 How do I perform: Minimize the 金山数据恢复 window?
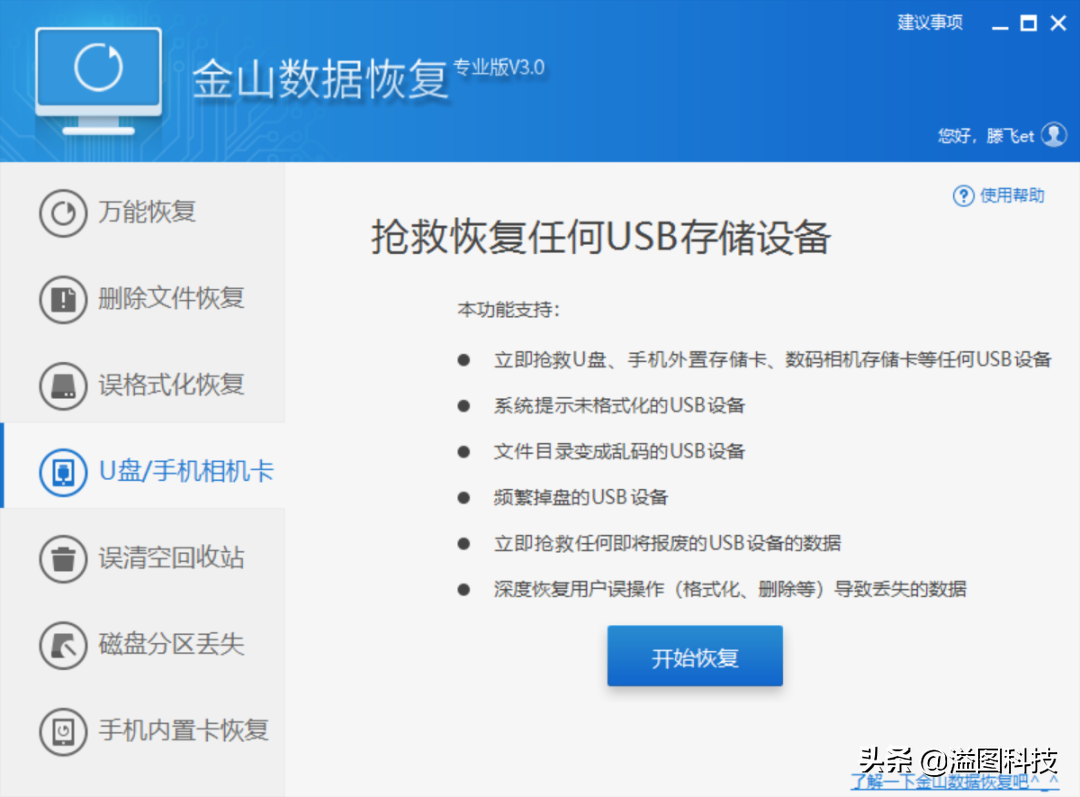[996, 24]
